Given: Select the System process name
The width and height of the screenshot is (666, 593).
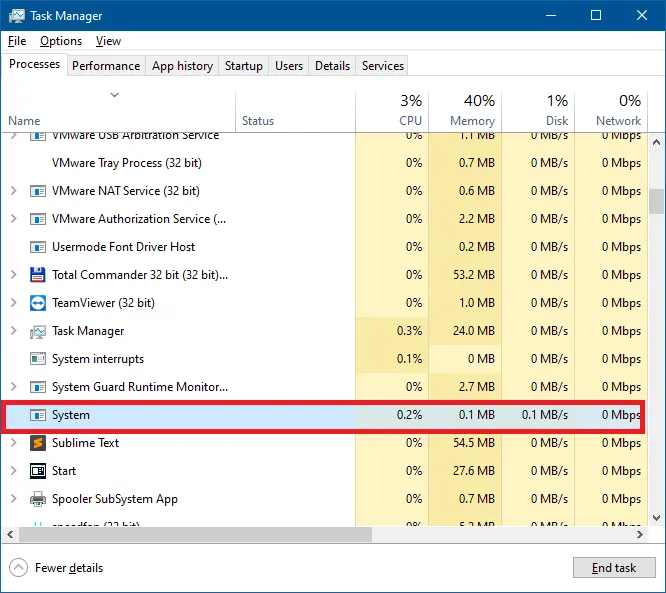Looking at the screenshot, I should (71, 415).
